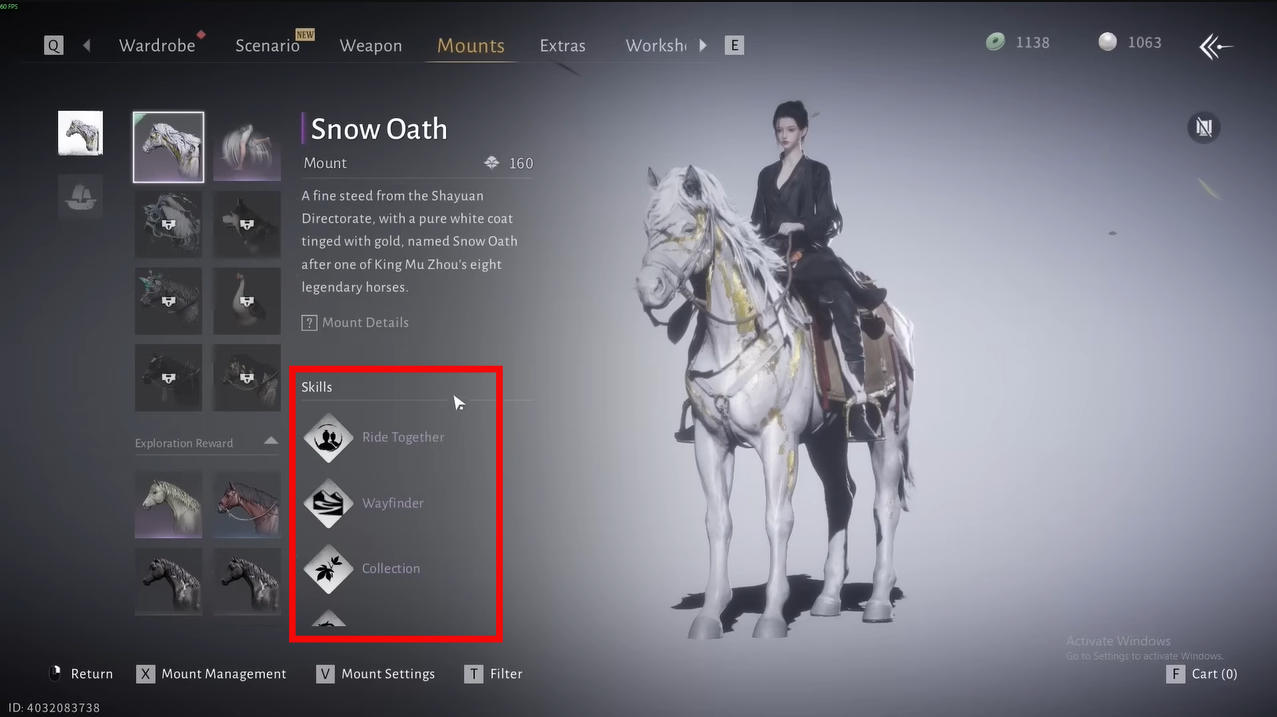Click the pearl currency icon
The image size is (1277, 717).
pos(1107,42)
